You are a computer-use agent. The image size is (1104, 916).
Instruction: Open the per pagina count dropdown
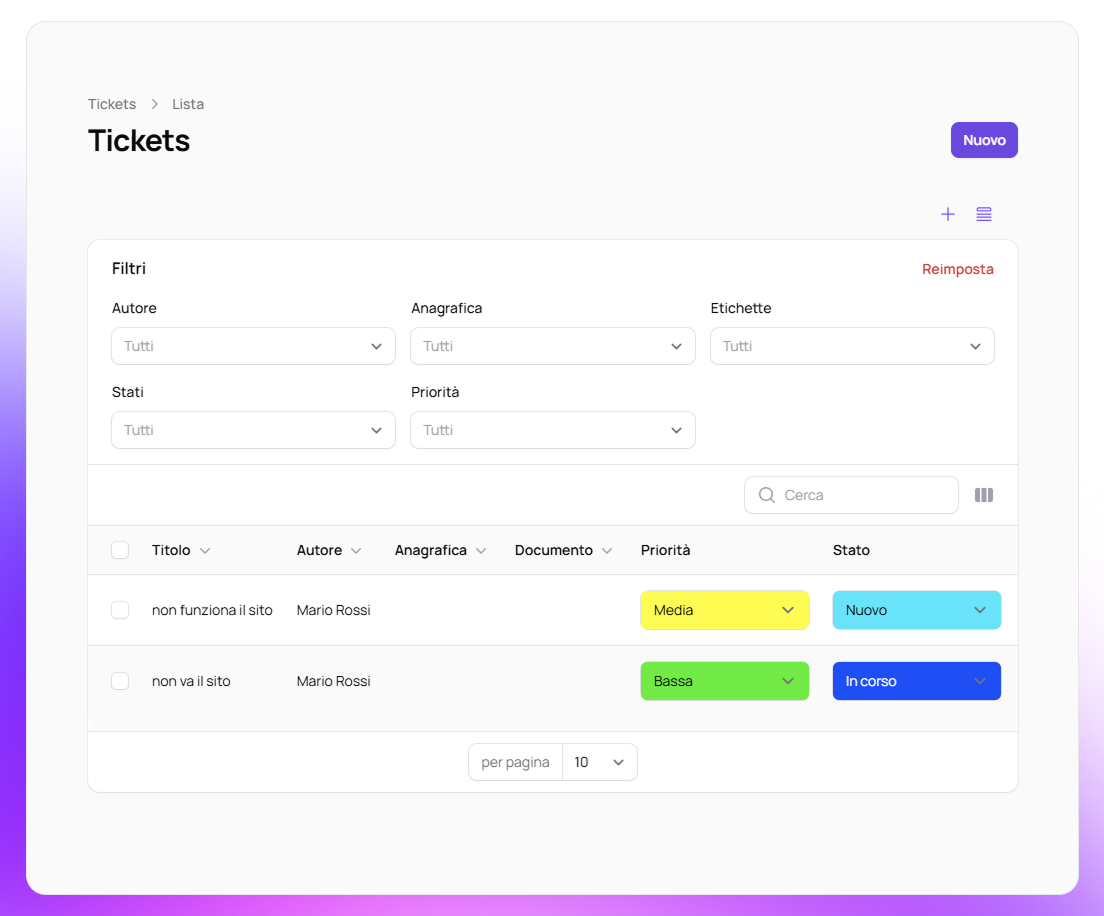(599, 762)
